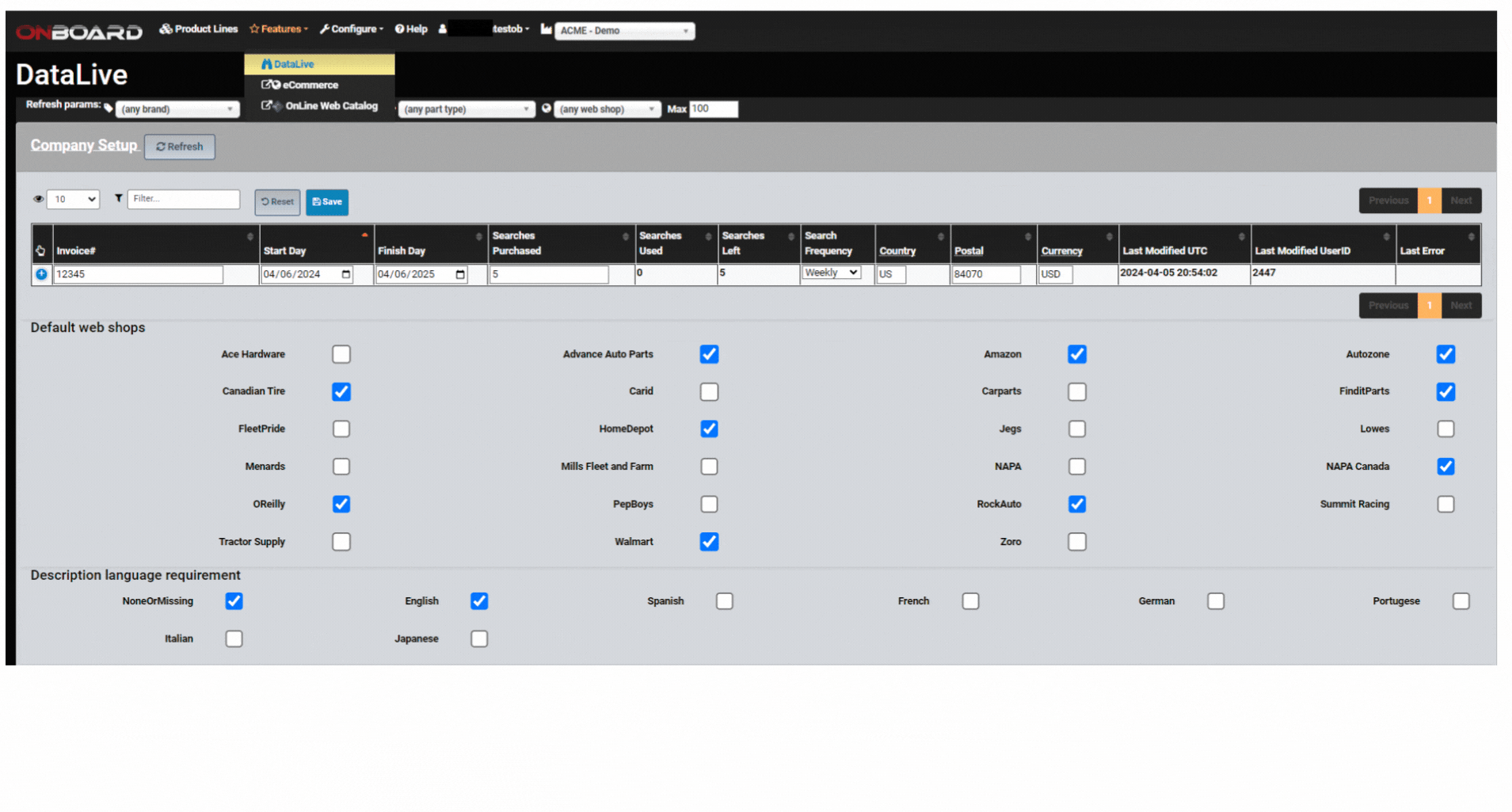Screen dimensions: 1512x812
Task: Click the ONBOARD logo
Action: (79, 32)
